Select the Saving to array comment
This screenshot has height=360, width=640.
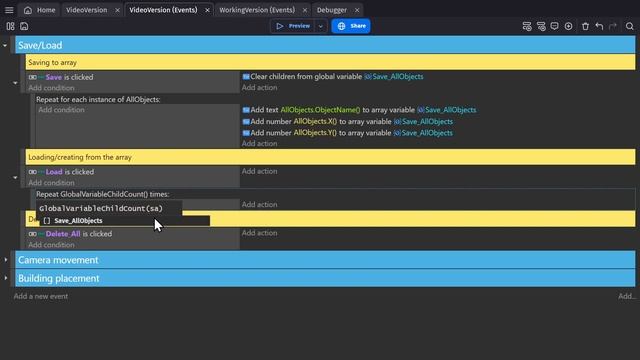[330, 62]
